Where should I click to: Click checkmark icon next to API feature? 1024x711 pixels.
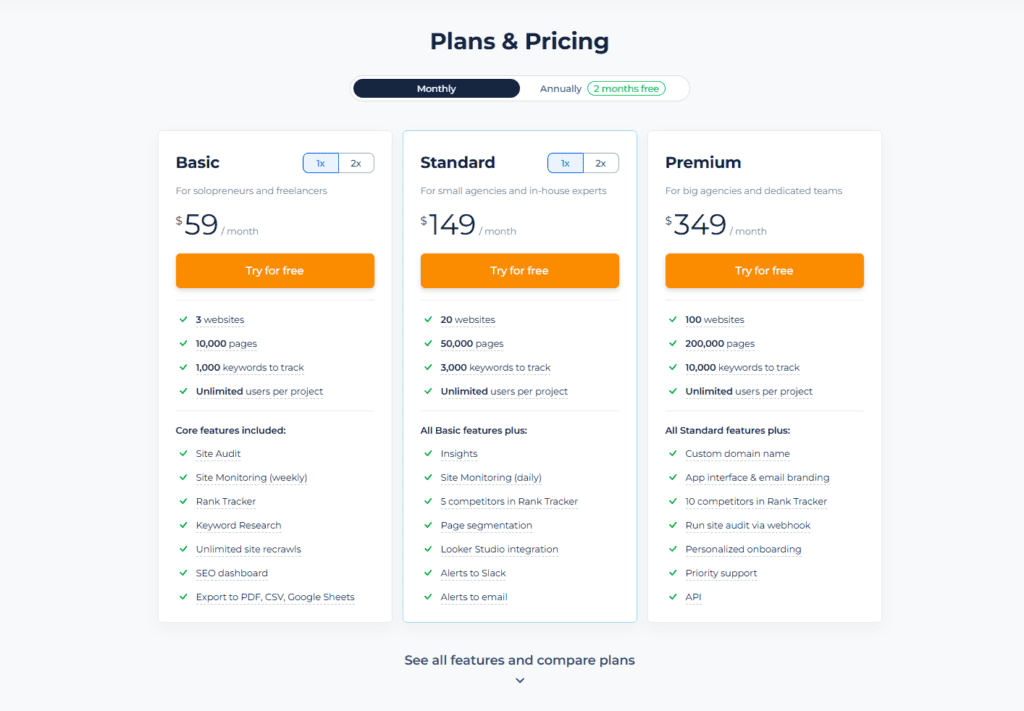(673, 597)
